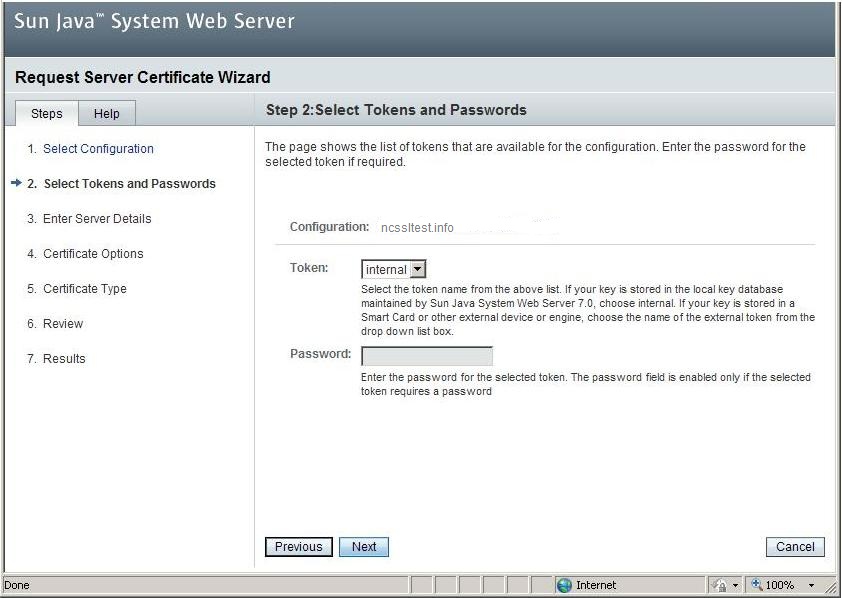The width and height of the screenshot is (842, 598).
Task: Click step 2 Select Tokens and Passwords
Action: click(x=129, y=184)
